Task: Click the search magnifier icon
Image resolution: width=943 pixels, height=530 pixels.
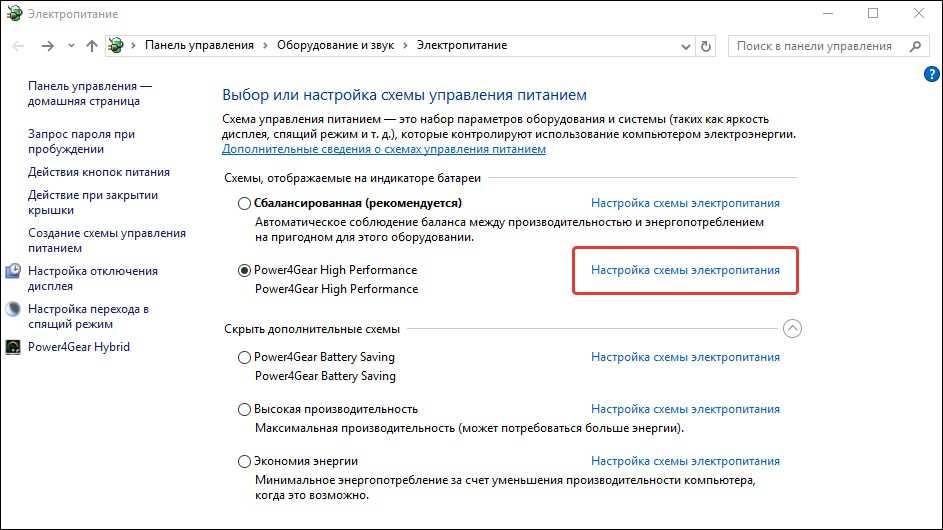Action: [915, 46]
